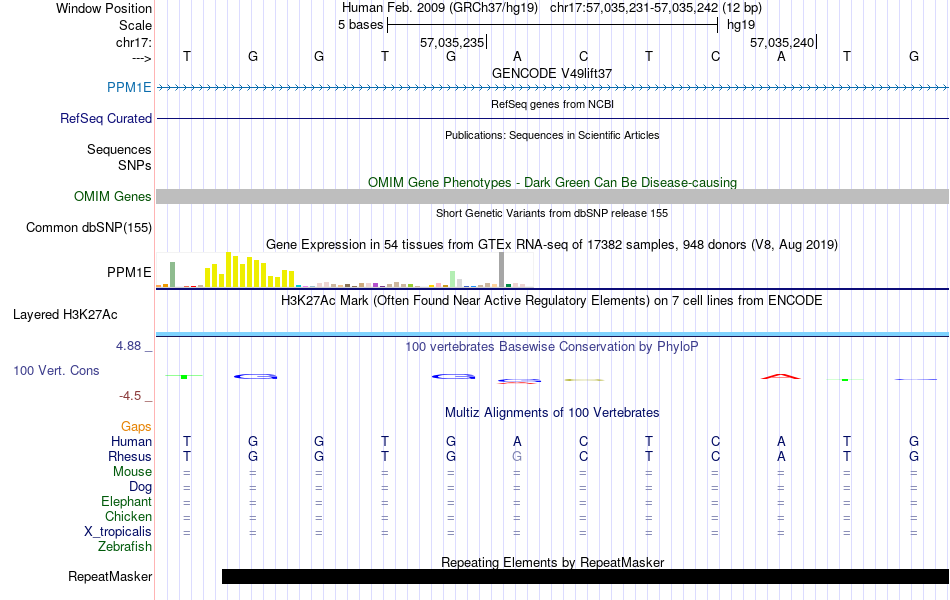The image size is (950, 600).
Task: Click the red A PhyloP conservation logo
Action: 781,376
